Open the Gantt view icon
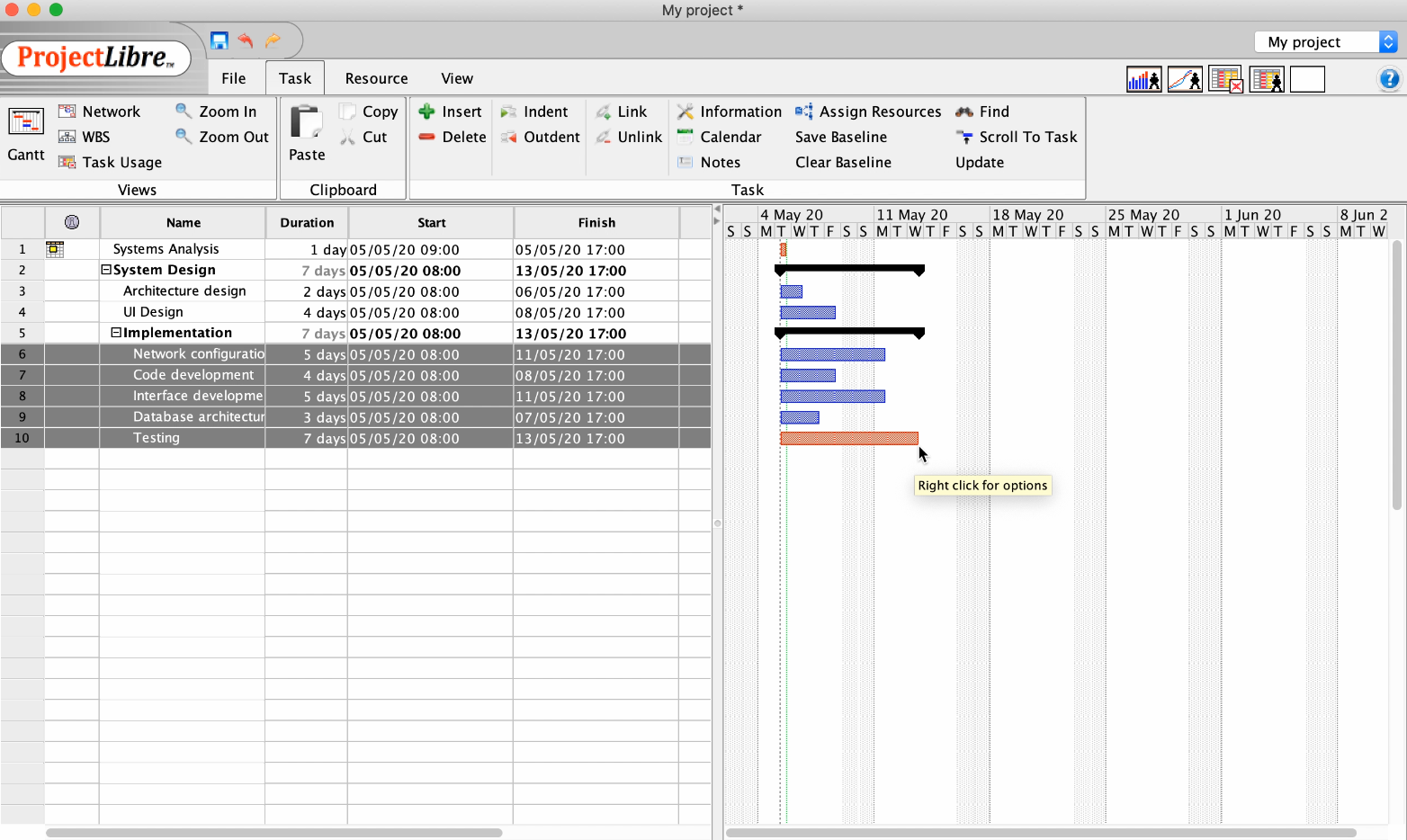Viewport: 1407px width, 840px height. click(26, 134)
